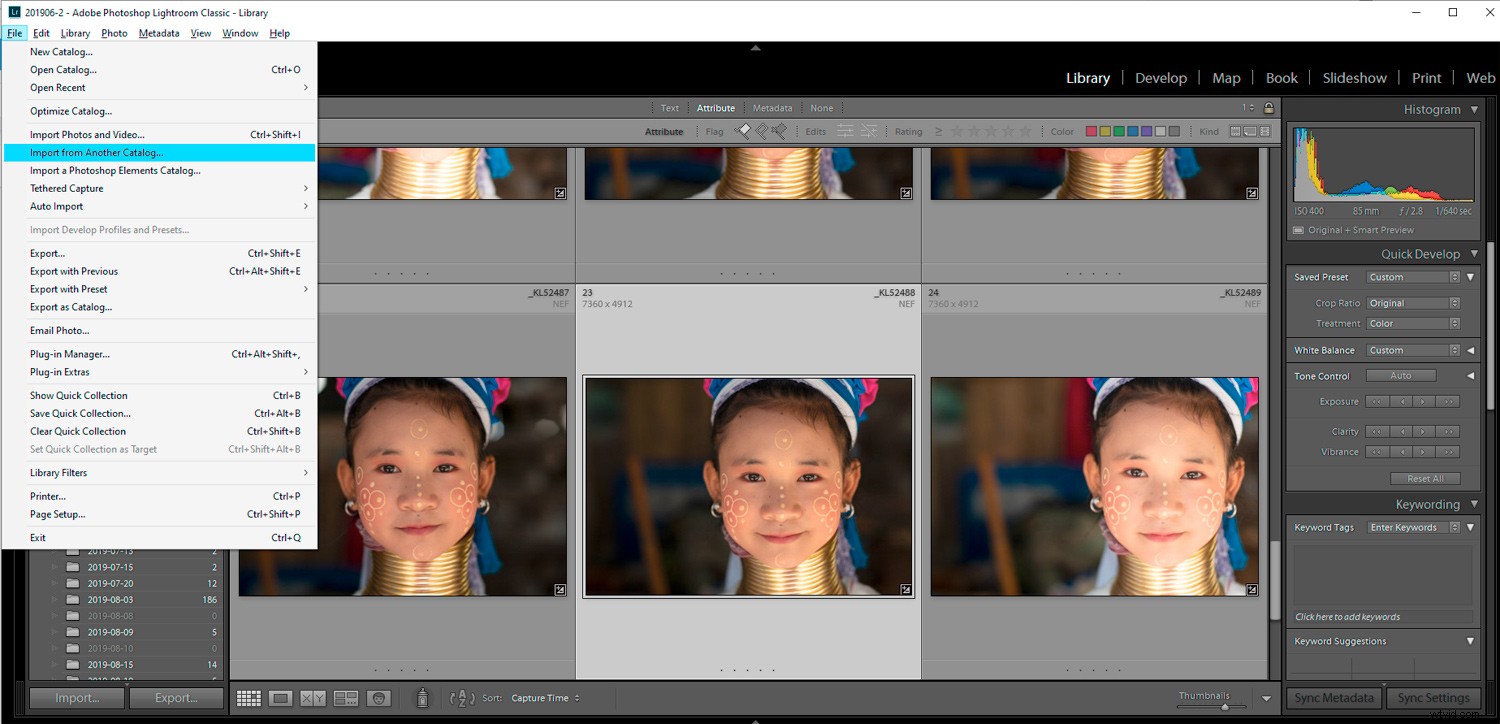Switch to Loupe view
The width and height of the screenshot is (1500, 724).
click(x=280, y=697)
